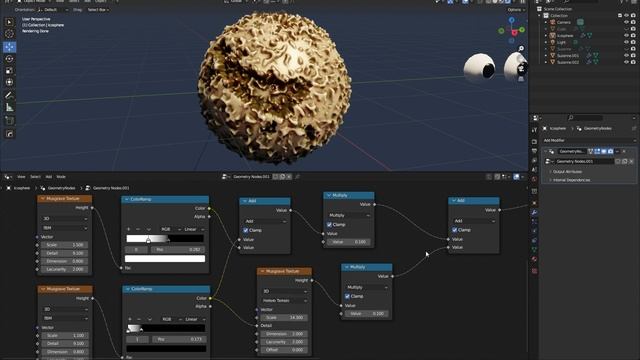Click the Value 0.100 field on upper Multiply node
The image size is (640, 360).
(x=349, y=242)
